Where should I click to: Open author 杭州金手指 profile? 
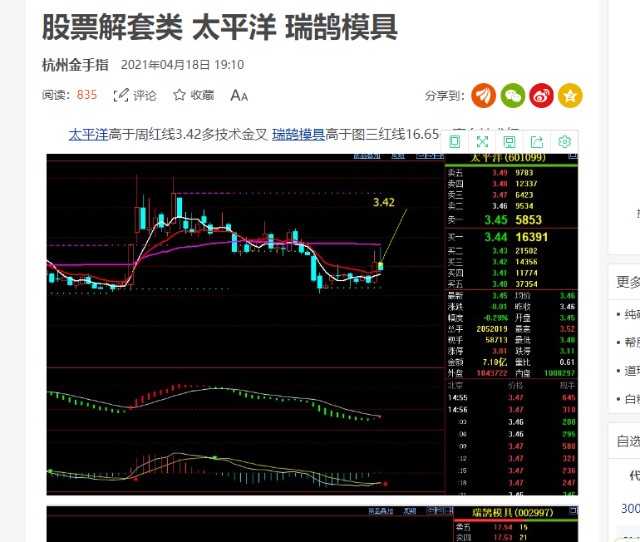point(75,65)
